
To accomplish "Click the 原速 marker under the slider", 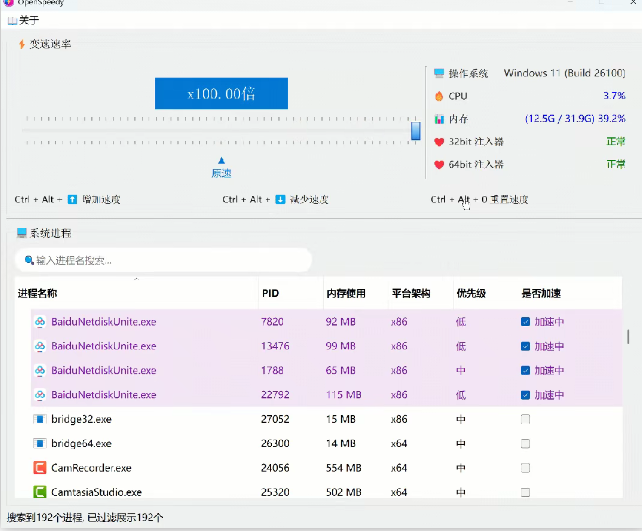I will tap(221, 168).
